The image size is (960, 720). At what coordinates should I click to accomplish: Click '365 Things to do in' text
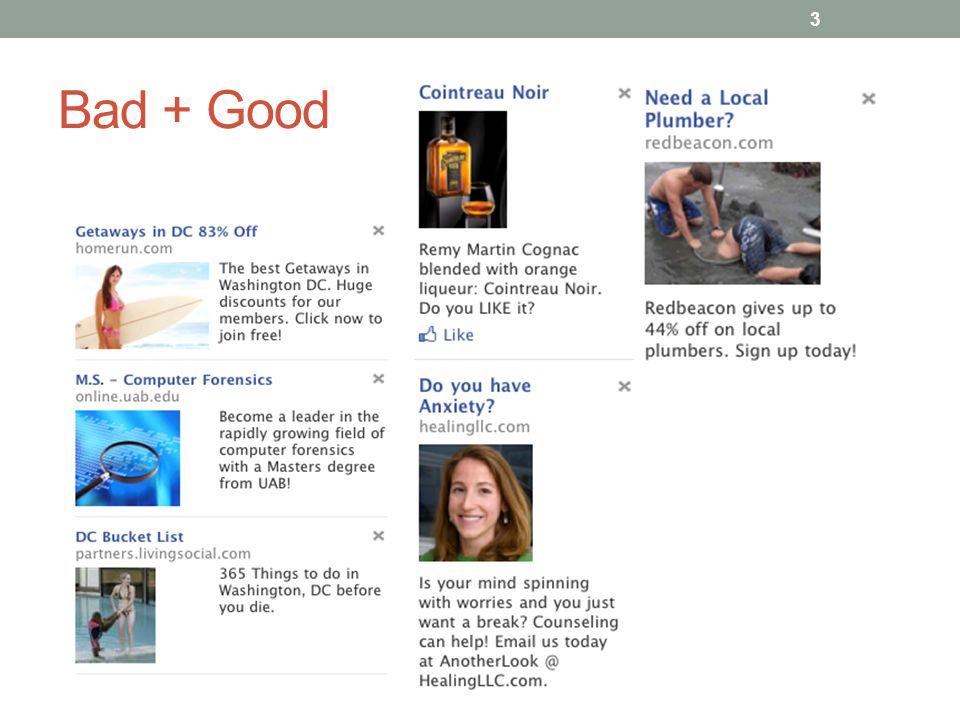pyautogui.click(x=289, y=574)
